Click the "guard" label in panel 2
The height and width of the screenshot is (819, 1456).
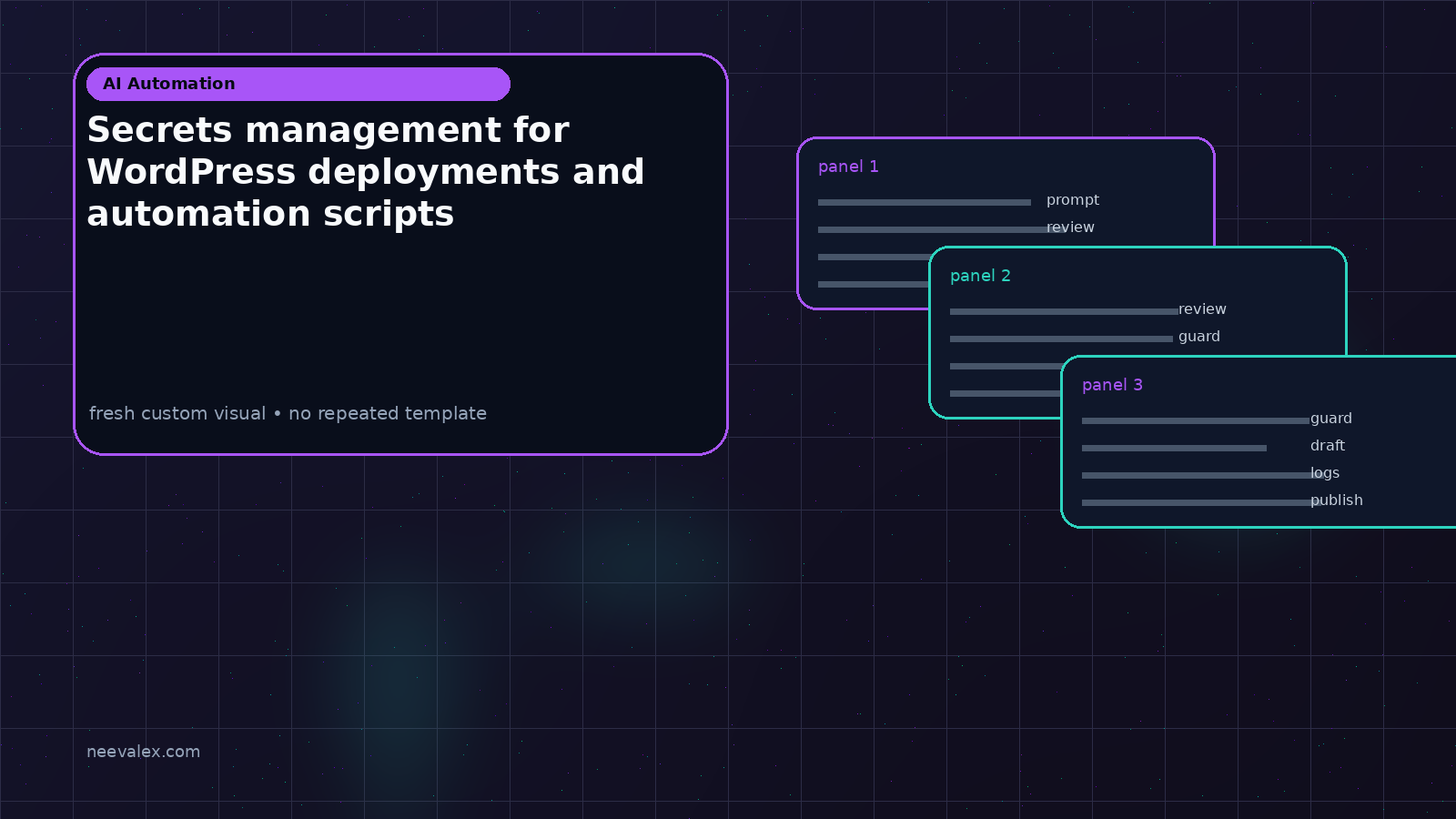1199,337
